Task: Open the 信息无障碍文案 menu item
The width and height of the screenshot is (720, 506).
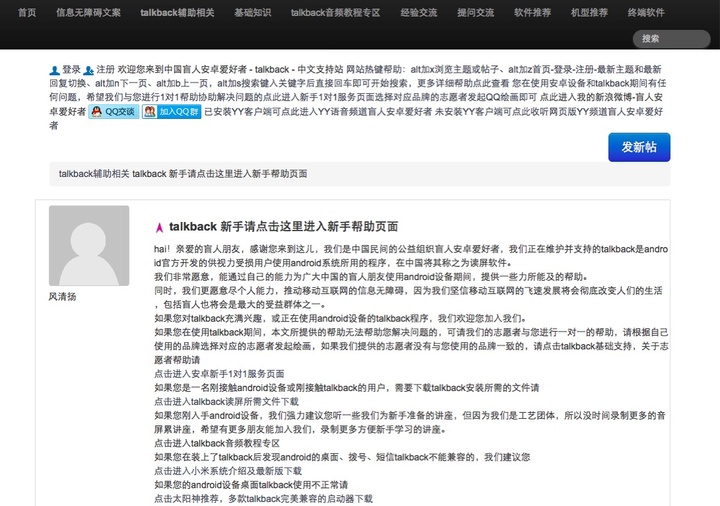Action: coord(88,12)
